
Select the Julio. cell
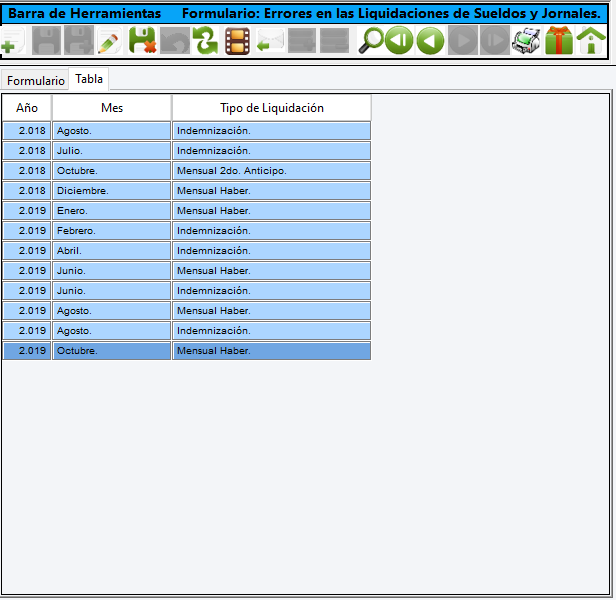(112, 151)
